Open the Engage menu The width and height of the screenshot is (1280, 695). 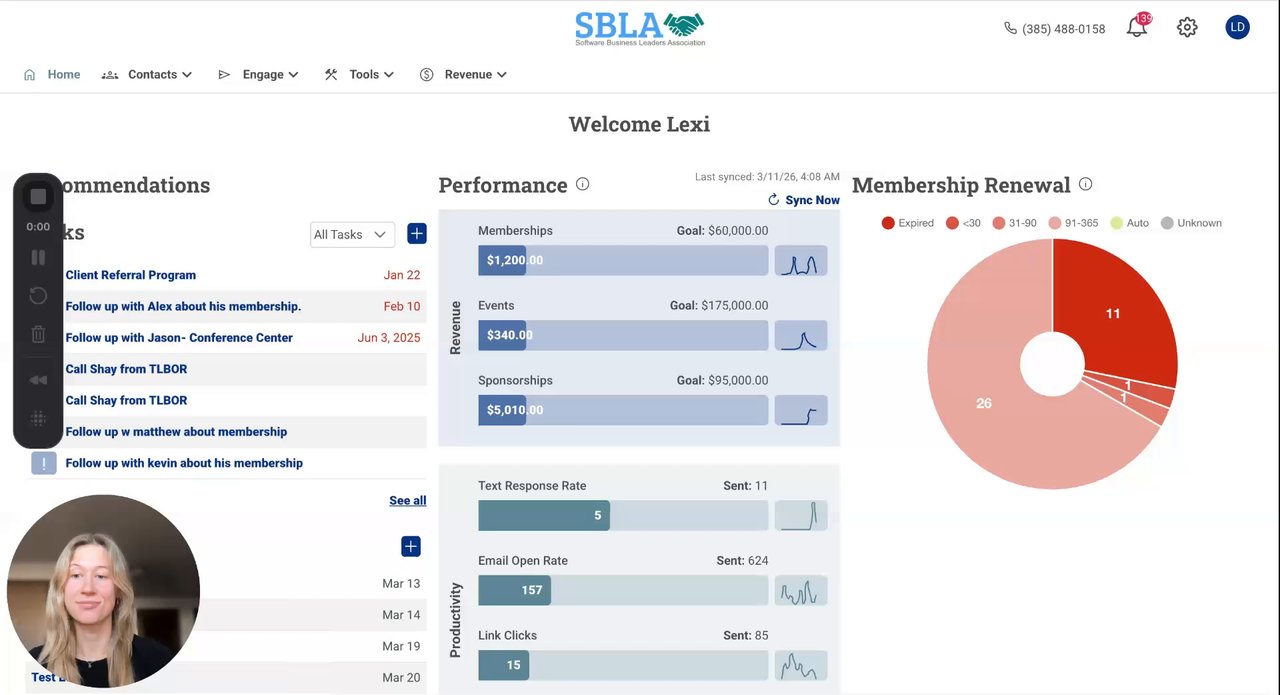[258, 74]
